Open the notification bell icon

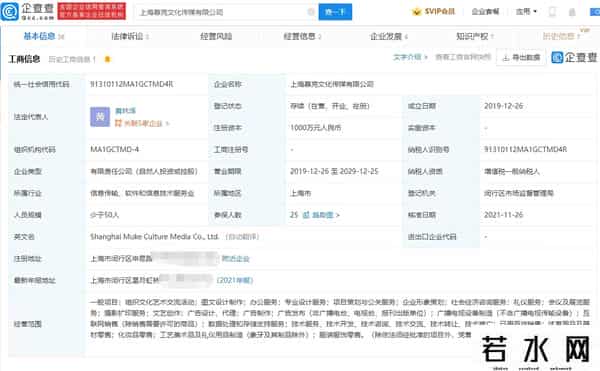coord(572,12)
